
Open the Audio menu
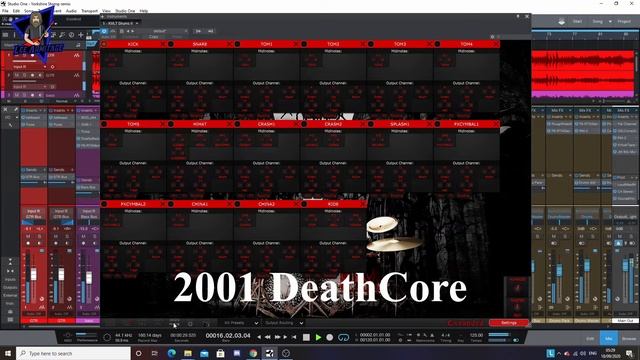pyautogui.click(x=71, y=11)
